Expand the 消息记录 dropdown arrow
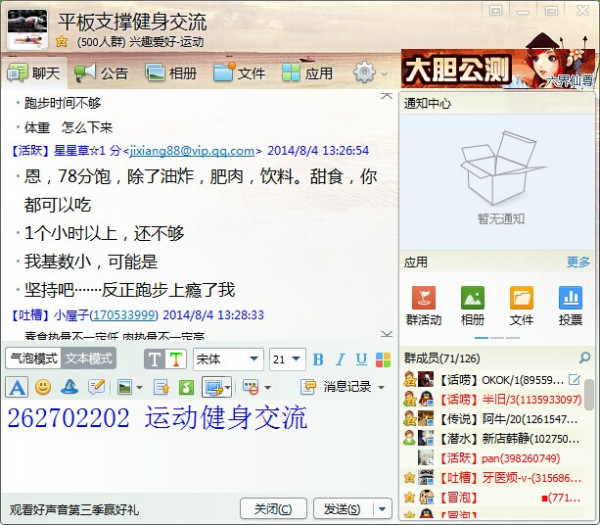Screen dimensions: 600x525 (x=381, y=388)
